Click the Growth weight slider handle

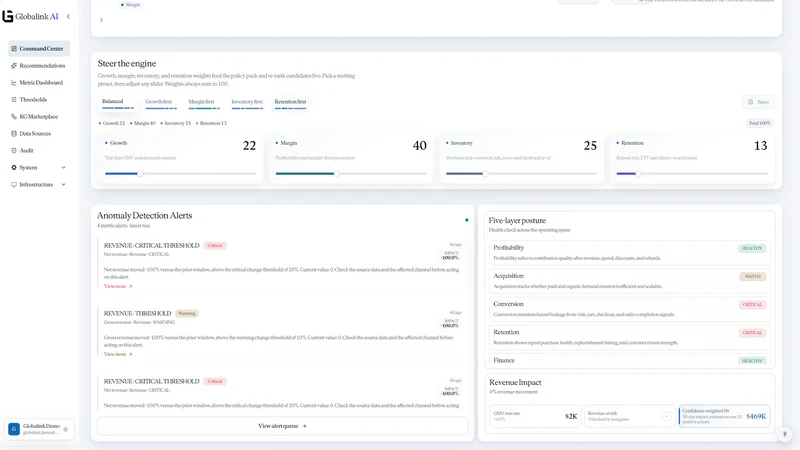point(140,173)
